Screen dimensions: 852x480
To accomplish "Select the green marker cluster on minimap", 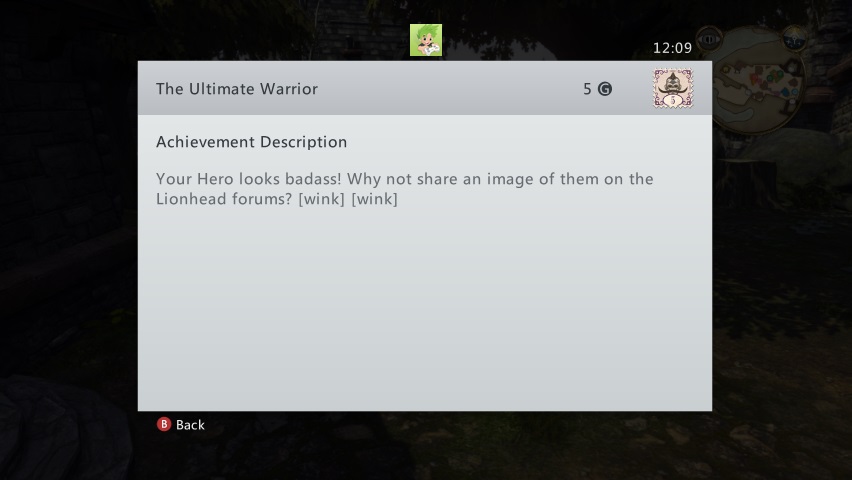I will 775,76.
